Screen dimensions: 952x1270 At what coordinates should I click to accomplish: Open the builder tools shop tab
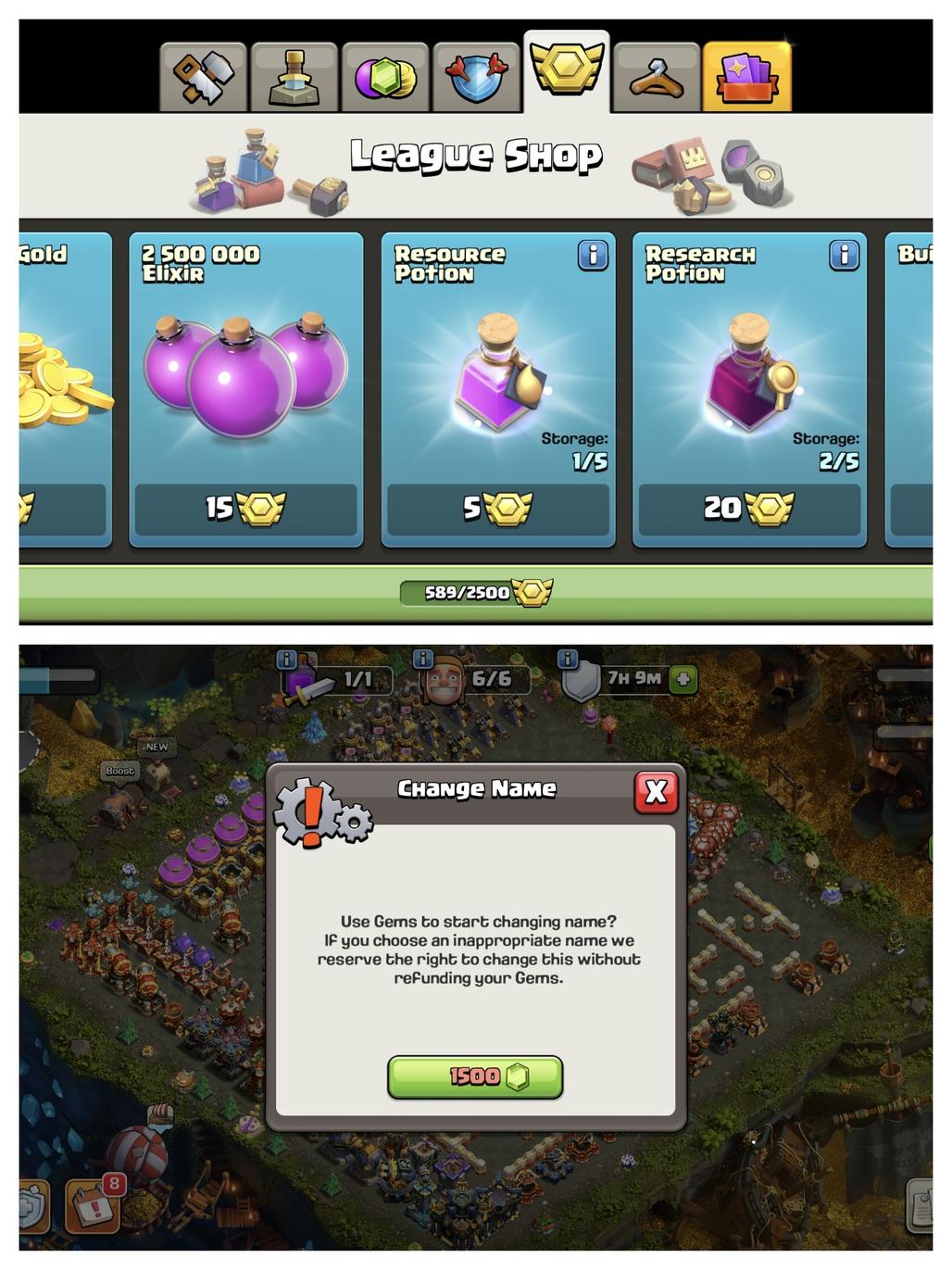tap(203, 77)
